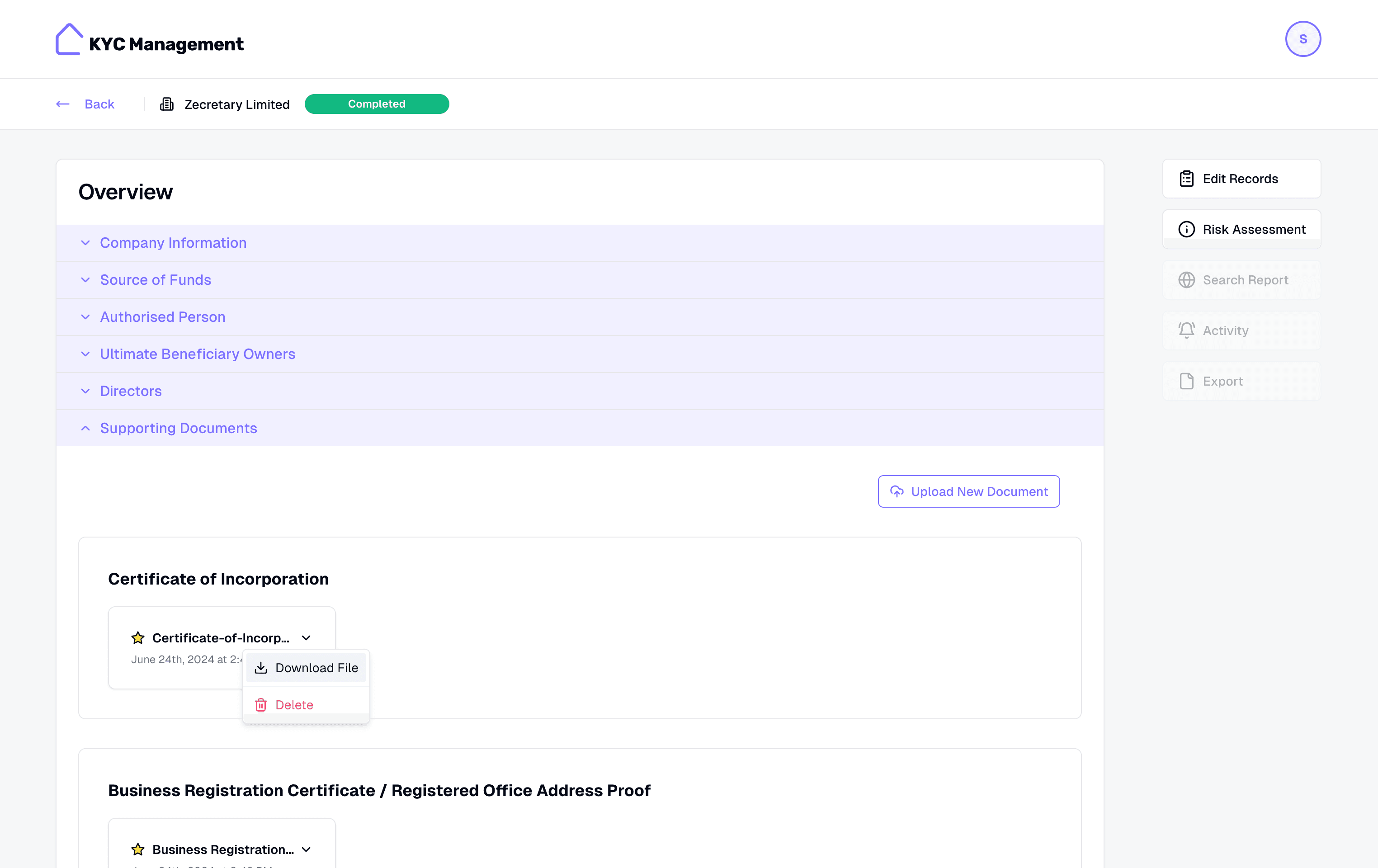Click the Completed status badge
The width and height of the screenshot is (1378, 868).
(x=377, y=104)
